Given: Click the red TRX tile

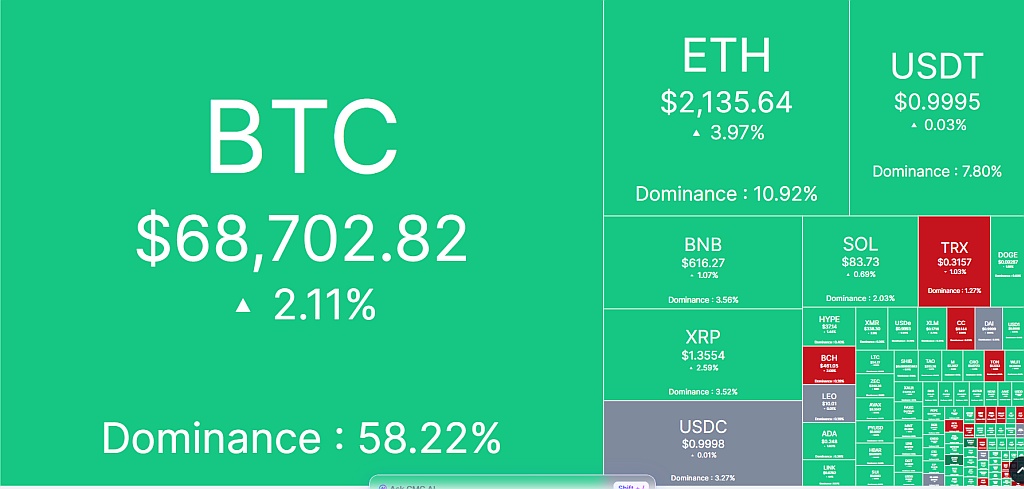Looking at the screenshot, I should coord(954,262).
